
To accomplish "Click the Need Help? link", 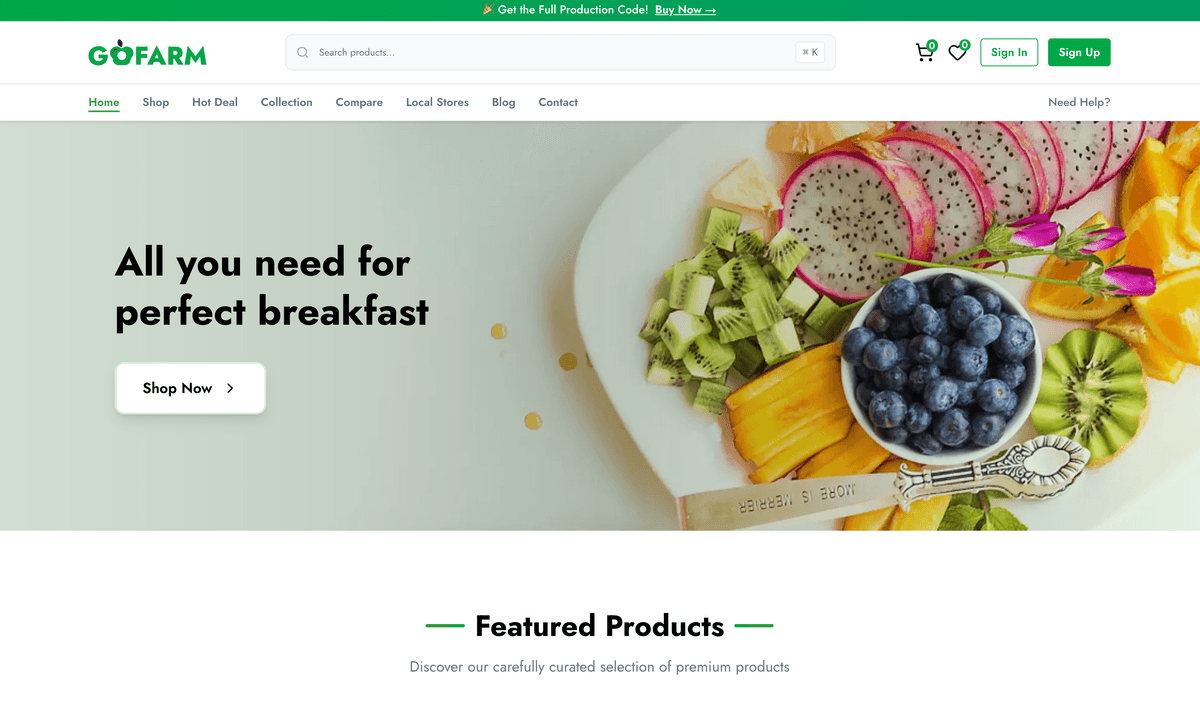I will (1079, 102).
